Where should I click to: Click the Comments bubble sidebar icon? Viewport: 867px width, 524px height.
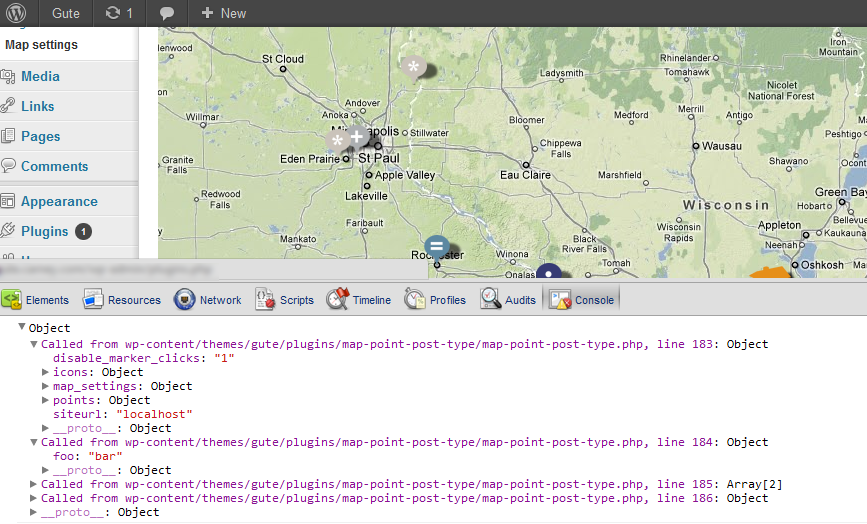click(8, 165)
